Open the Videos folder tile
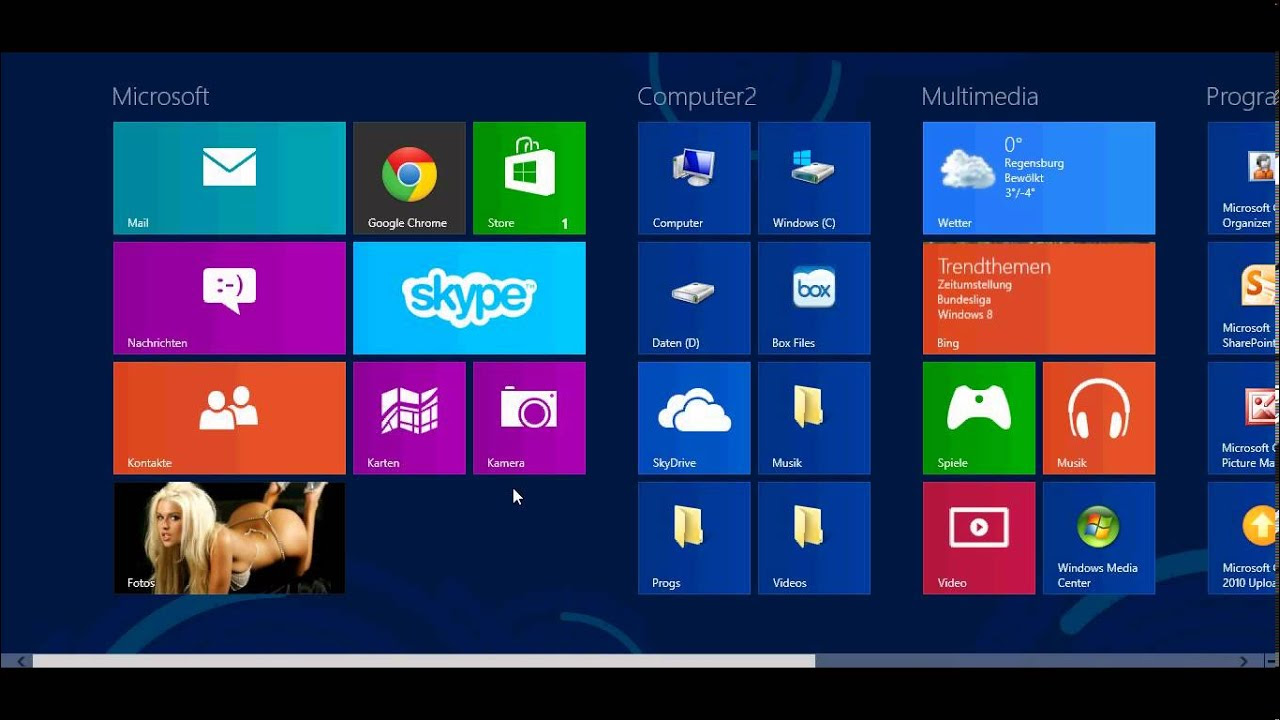 814,538
